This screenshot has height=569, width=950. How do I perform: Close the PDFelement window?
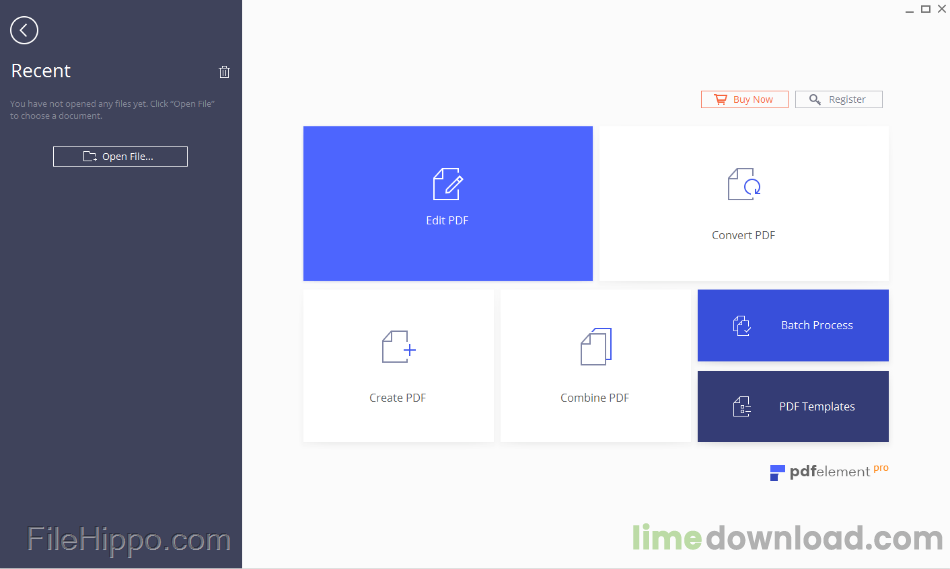[x=942, y=9]
